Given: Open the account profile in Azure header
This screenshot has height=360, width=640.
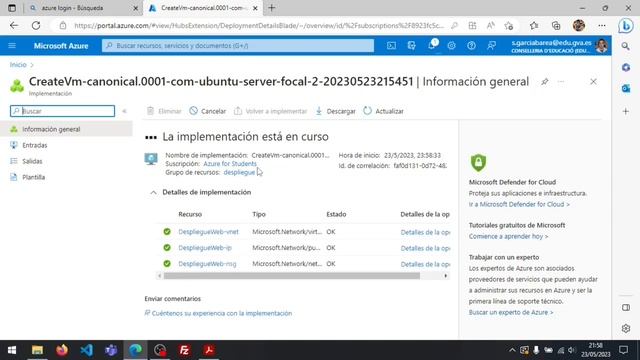Looking at the screenshot, I should [x=559, y=46].
